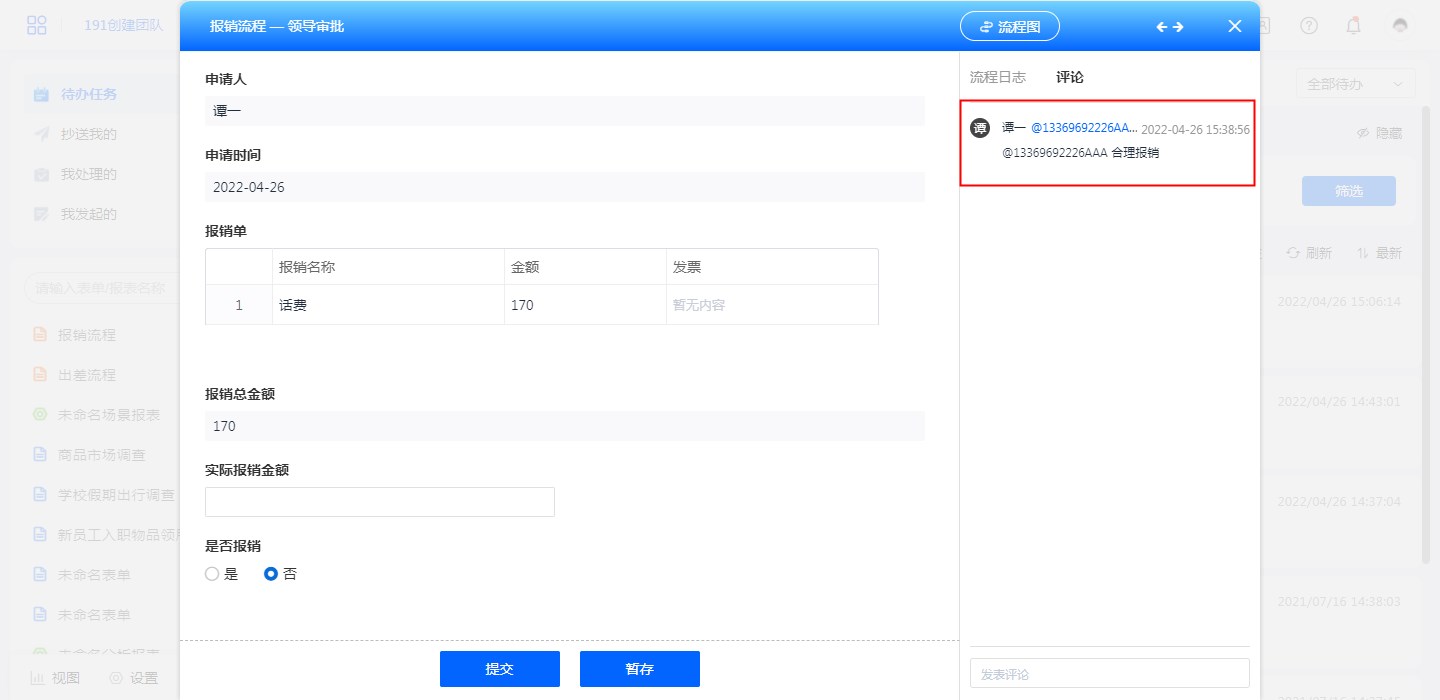This screenshot has width=1440, height=700.
Task: Click the 刷新 refresh icon
Action: (x=1293, y=253)
